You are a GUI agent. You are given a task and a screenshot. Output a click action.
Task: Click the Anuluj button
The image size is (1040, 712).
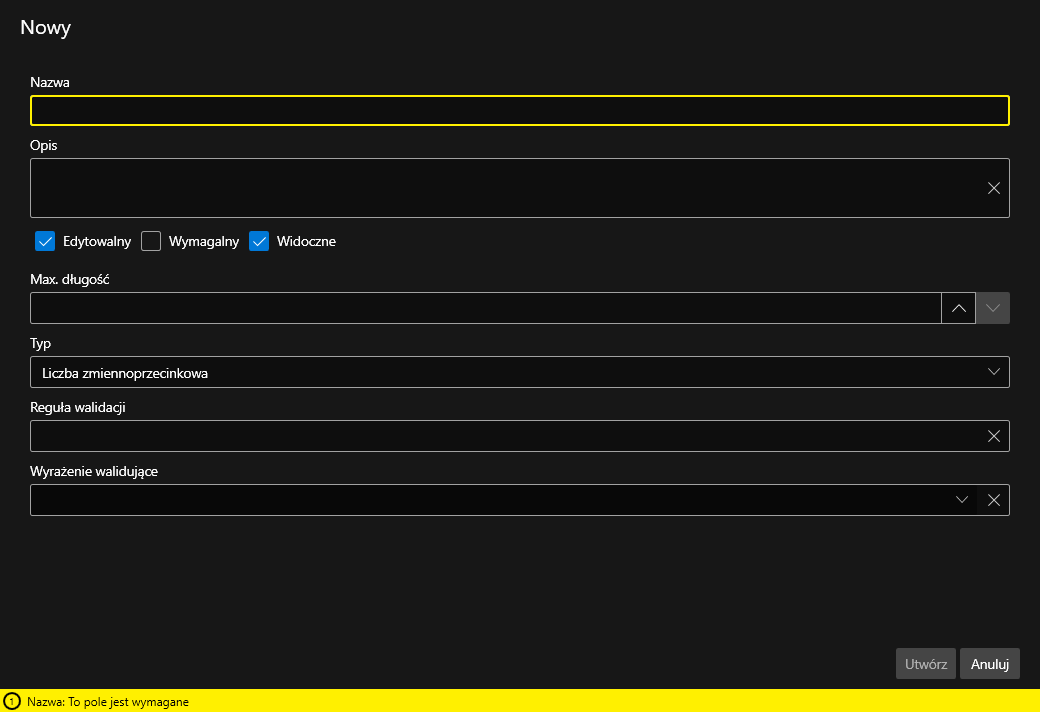[989, 664]
